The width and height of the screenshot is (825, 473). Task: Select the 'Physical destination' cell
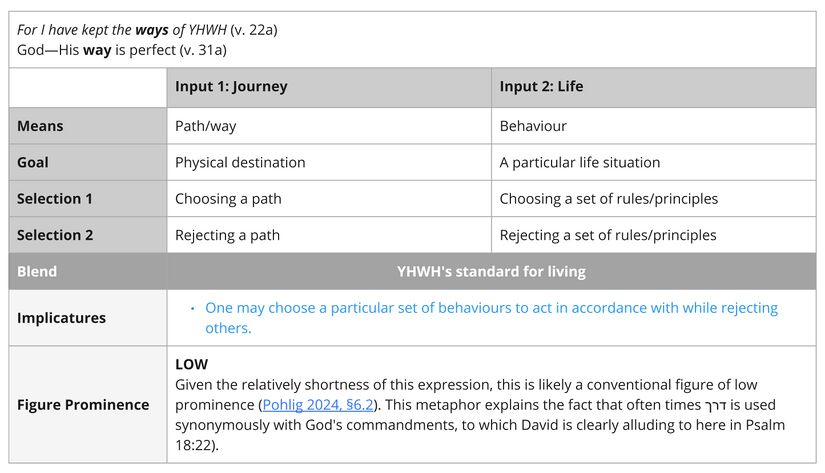click(240, 162)
